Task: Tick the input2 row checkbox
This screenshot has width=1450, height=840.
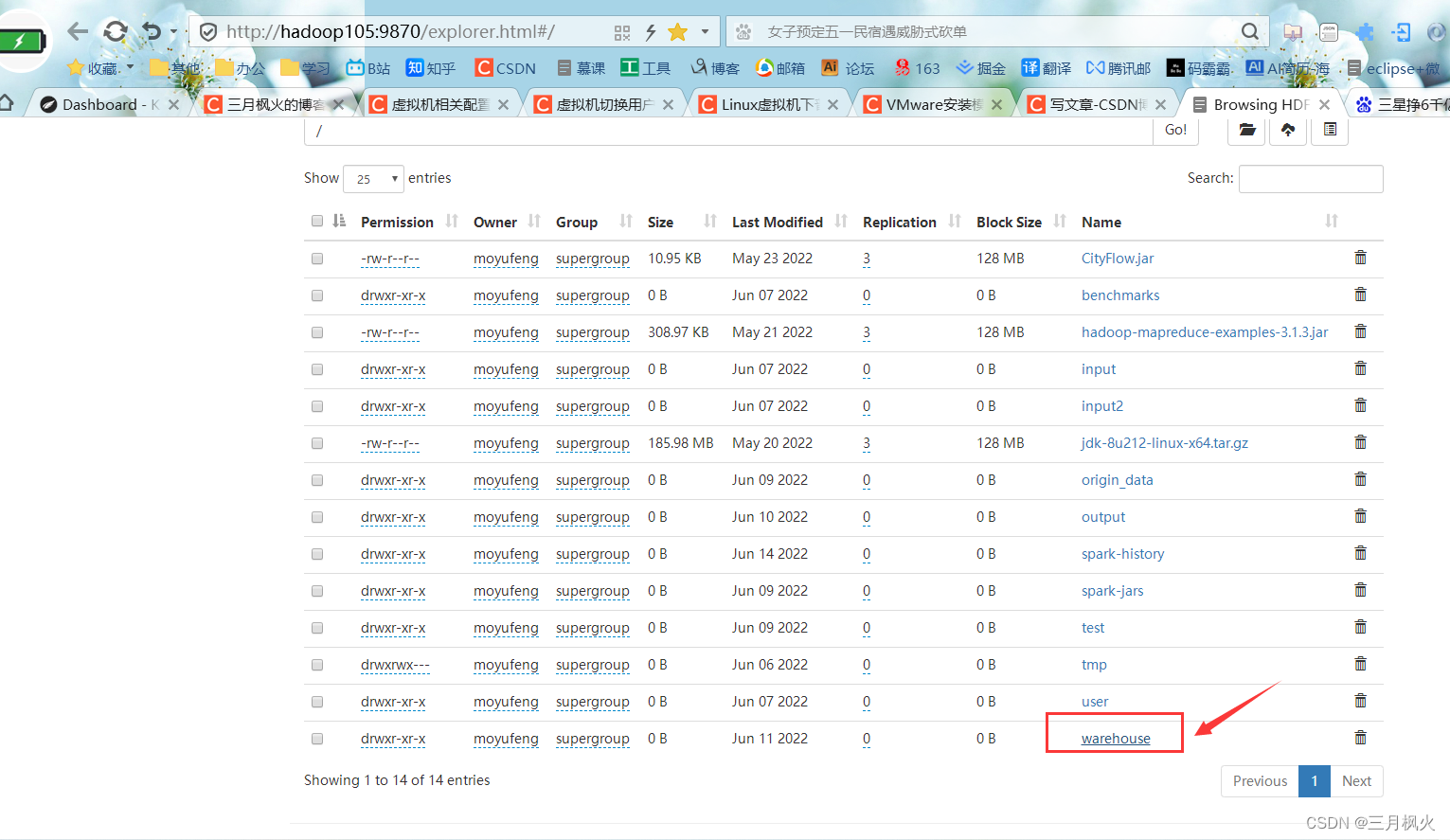Action: point(317,406)
